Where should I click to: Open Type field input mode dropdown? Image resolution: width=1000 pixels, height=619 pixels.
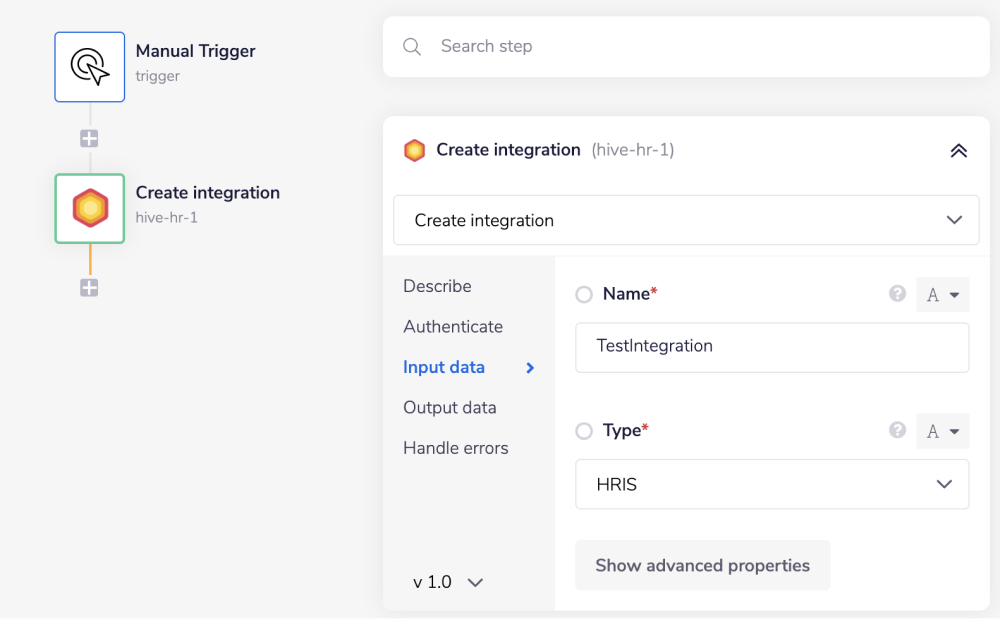click(x=942, y=431)
